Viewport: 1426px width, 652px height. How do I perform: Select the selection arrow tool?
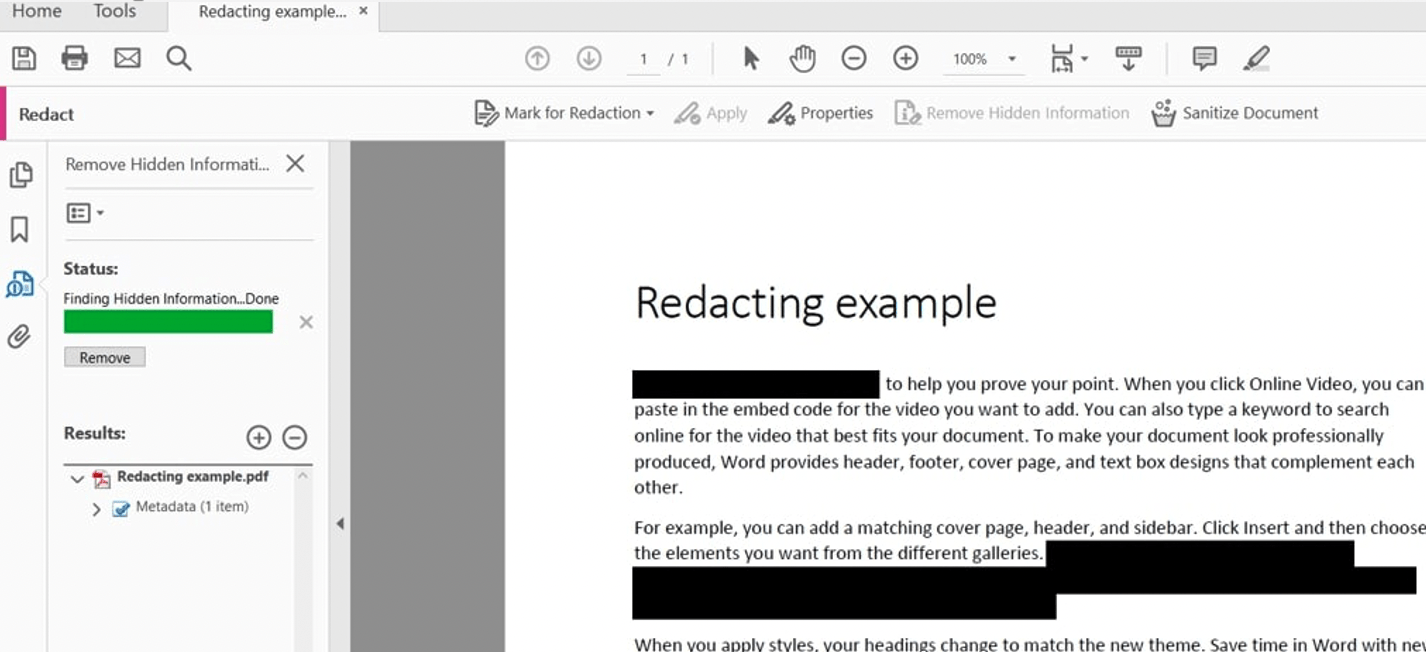pyautogui.click(x=748, y=57)
